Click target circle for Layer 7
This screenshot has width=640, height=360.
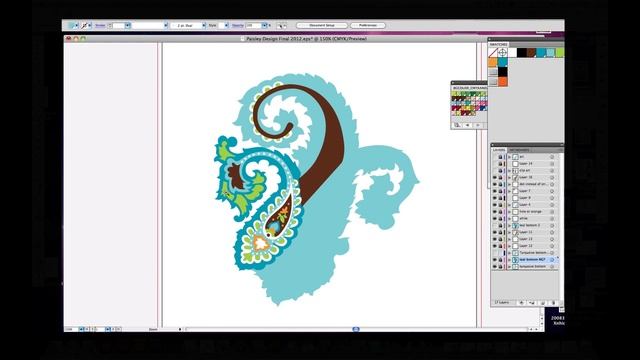point(552,191)
